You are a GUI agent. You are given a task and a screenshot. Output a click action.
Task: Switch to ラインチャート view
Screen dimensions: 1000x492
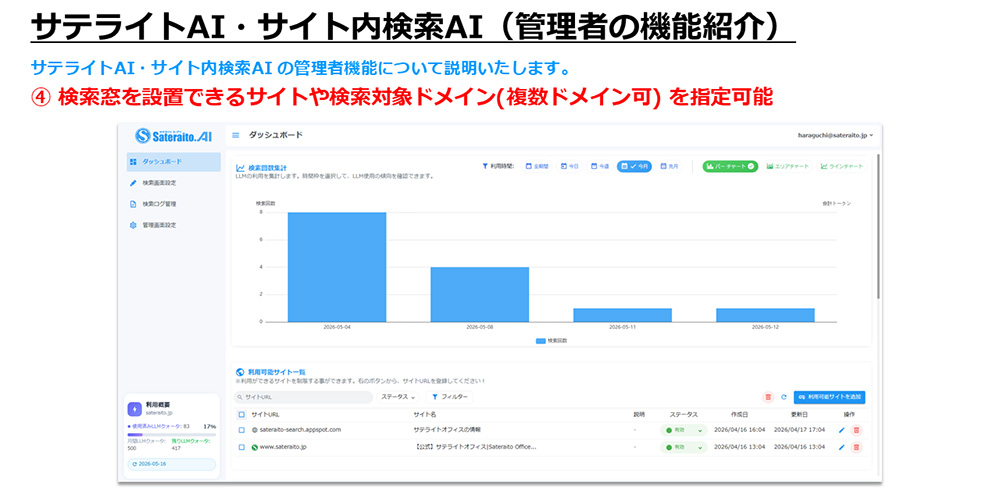(x=842, y=166)
